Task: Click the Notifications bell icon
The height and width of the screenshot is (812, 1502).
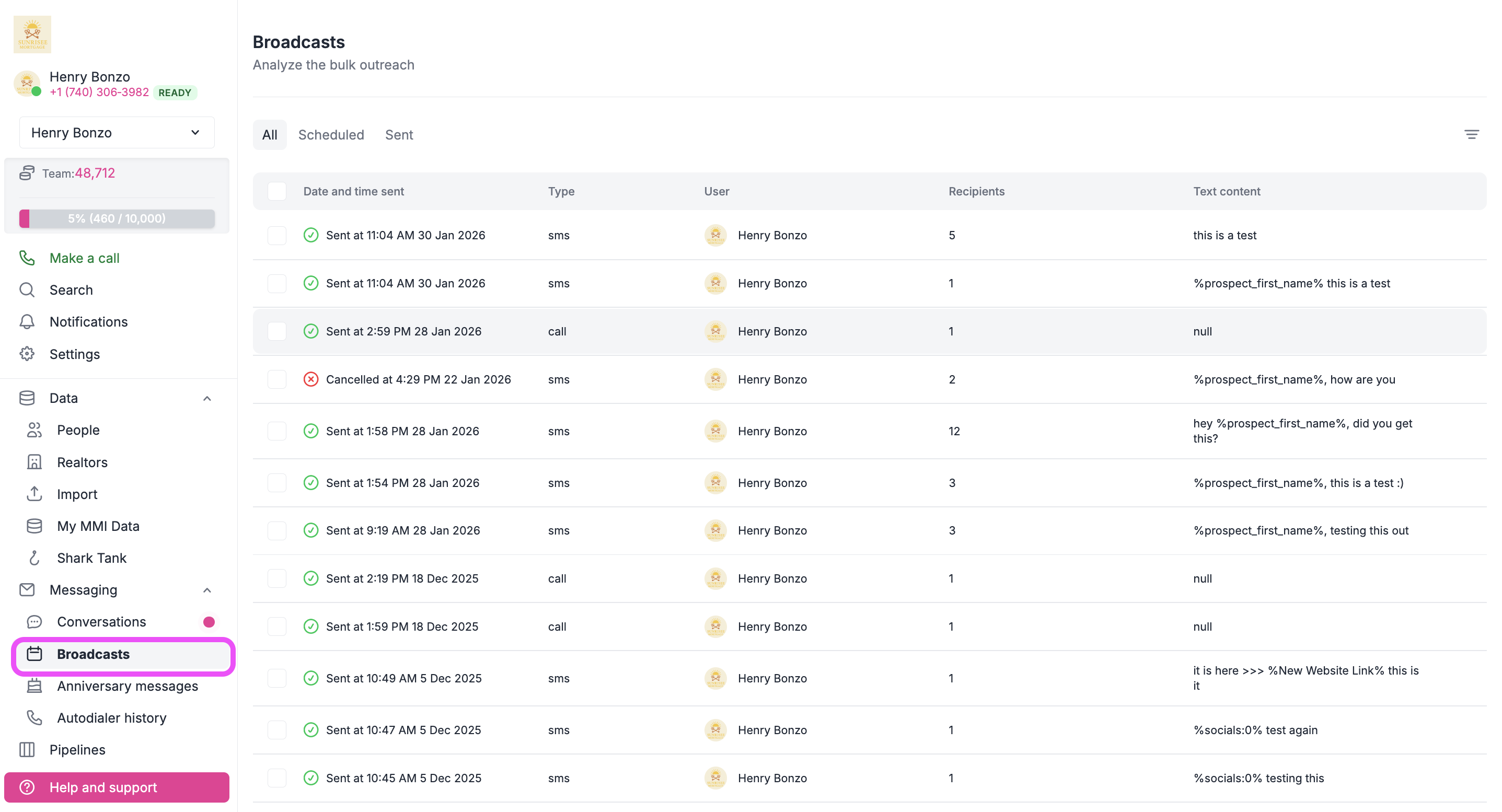Action: point(27,322)
